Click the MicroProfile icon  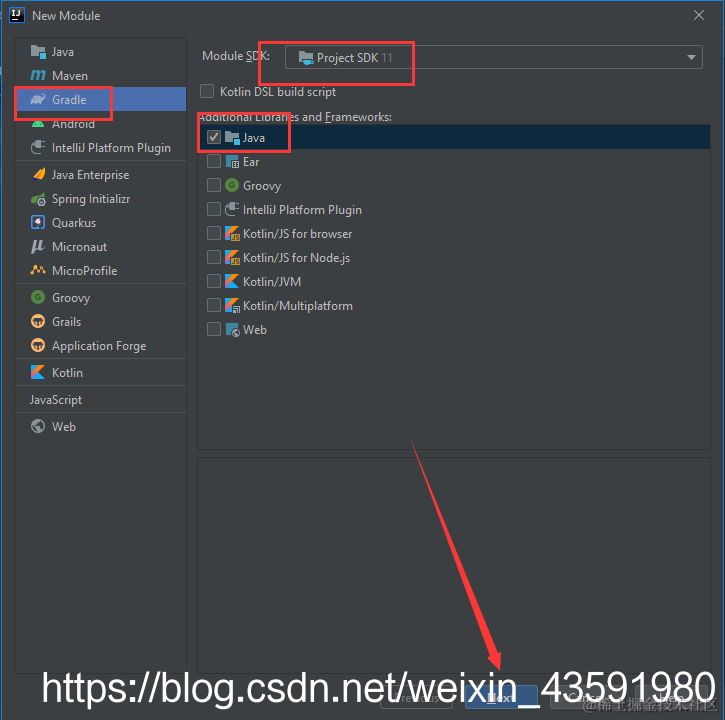(x=38, y=270)
